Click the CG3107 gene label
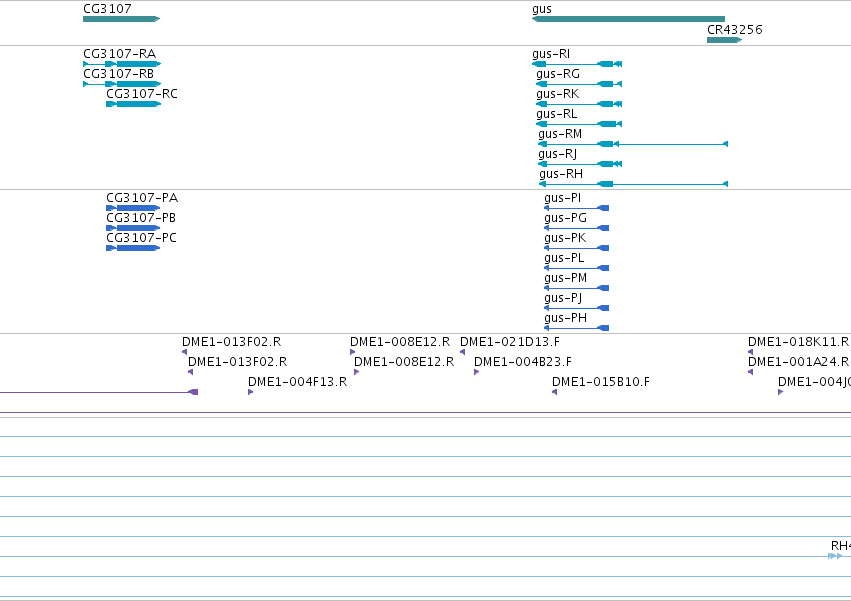This screenshot has height=601, width=851. [107, 9]
